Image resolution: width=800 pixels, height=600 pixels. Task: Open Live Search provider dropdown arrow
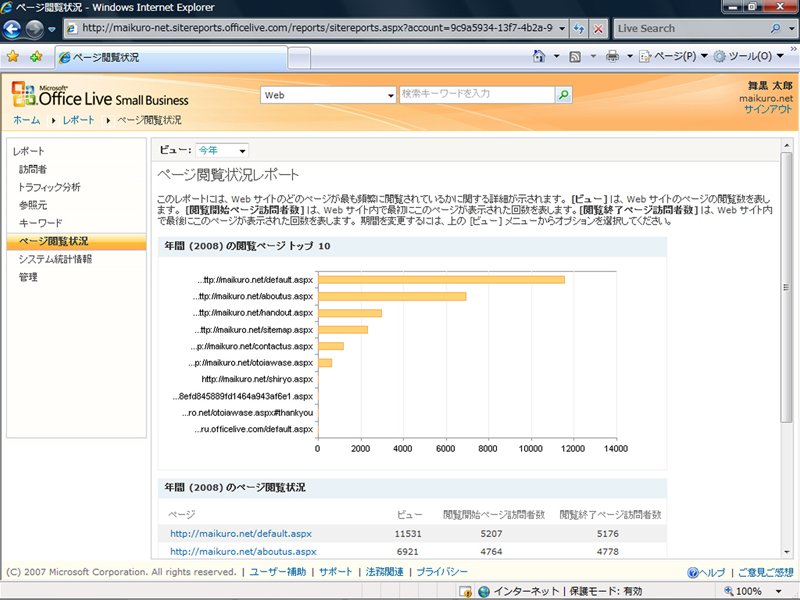[791, 29]
